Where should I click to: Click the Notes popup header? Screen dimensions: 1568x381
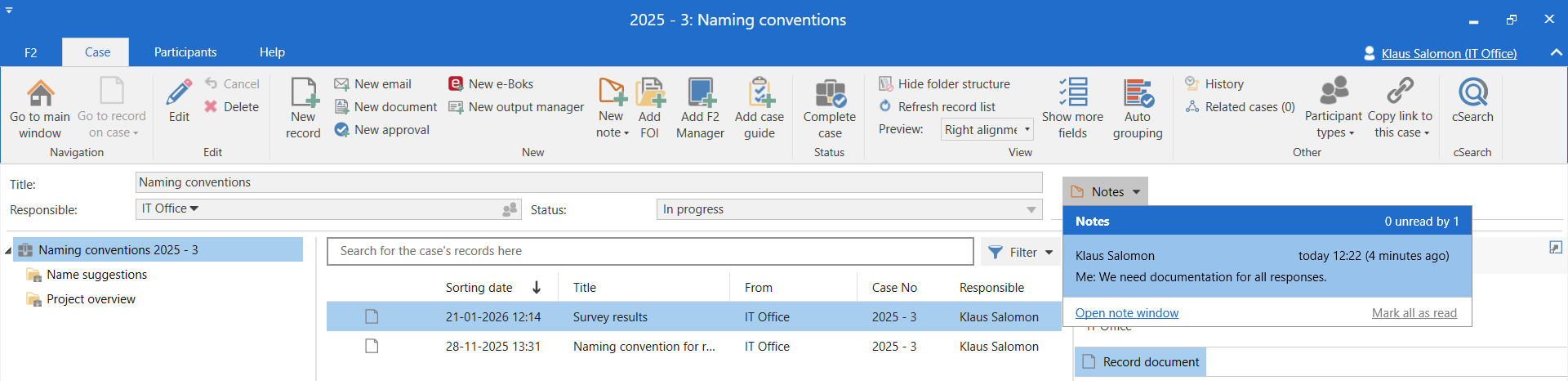tap(1267, 222)
